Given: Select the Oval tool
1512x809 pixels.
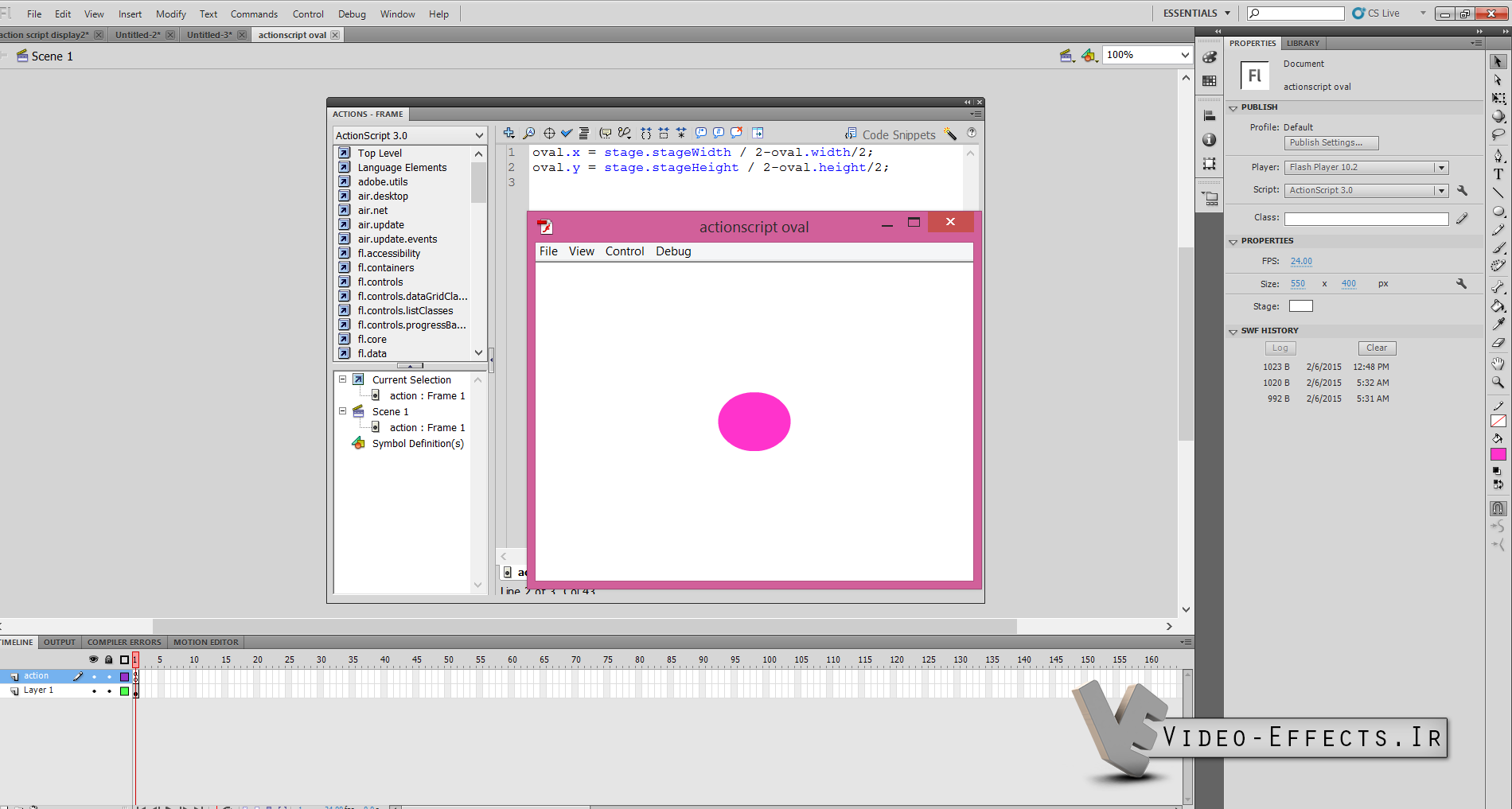Looking at the screenshot, I should tap(1498, 212).
